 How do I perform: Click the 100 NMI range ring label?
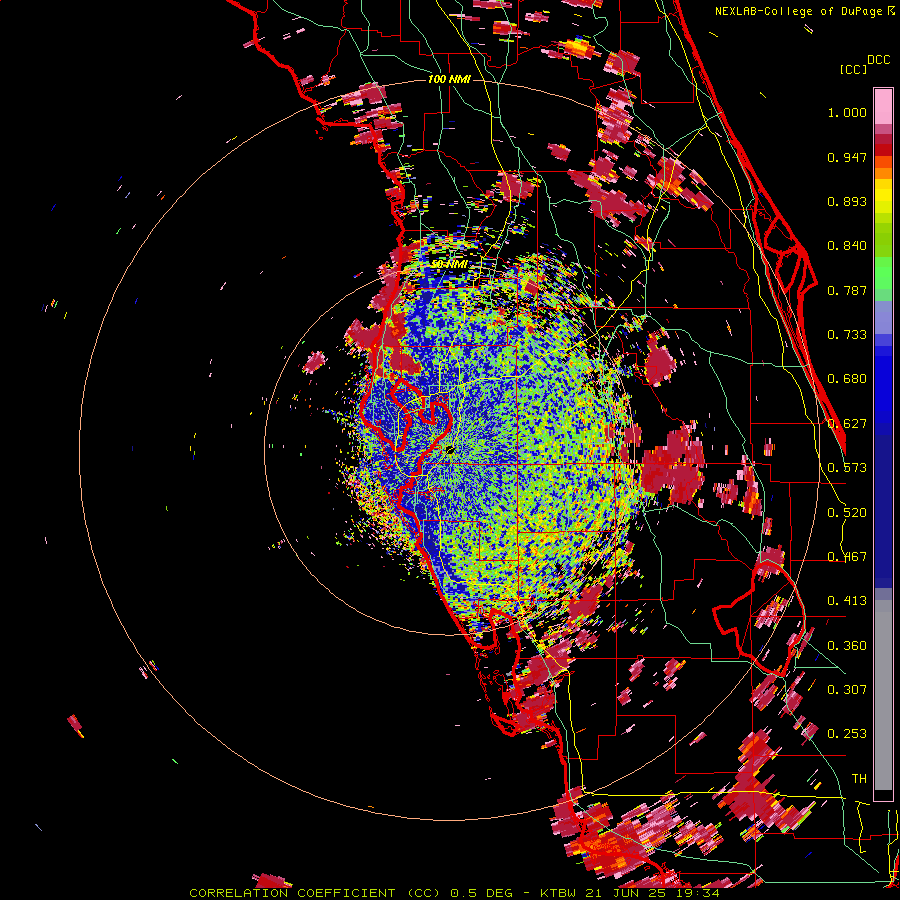449,79
